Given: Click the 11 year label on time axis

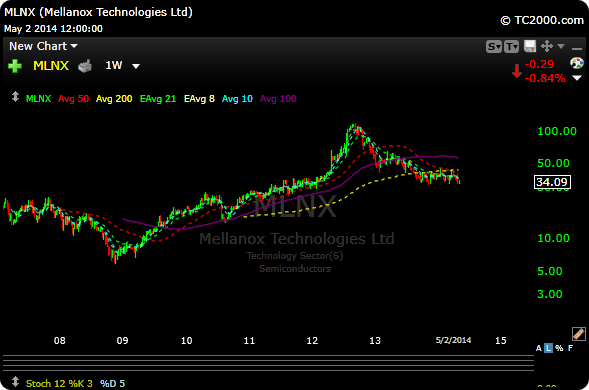Looking at the screenshot, I should point(249,341).
